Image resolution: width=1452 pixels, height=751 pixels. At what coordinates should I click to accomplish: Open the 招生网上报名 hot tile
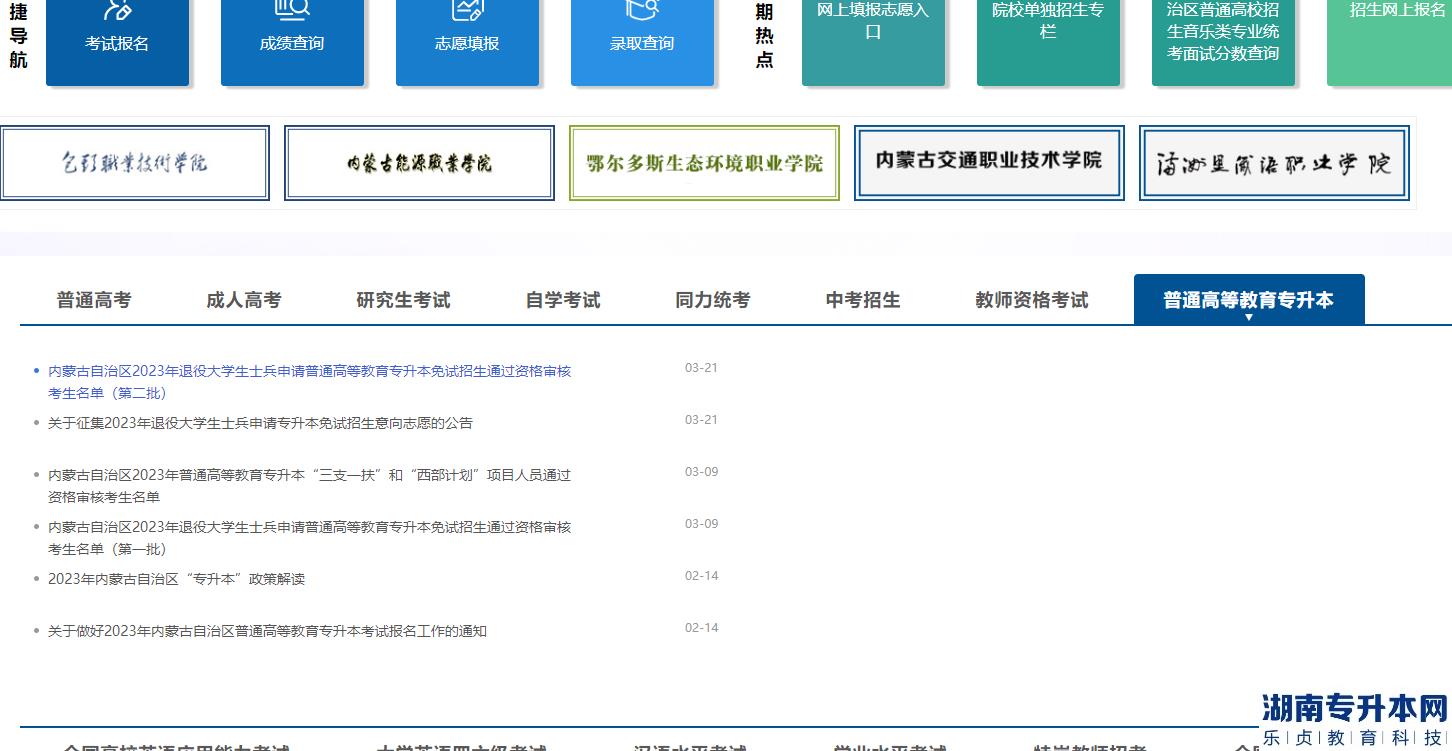point(1389,42)
